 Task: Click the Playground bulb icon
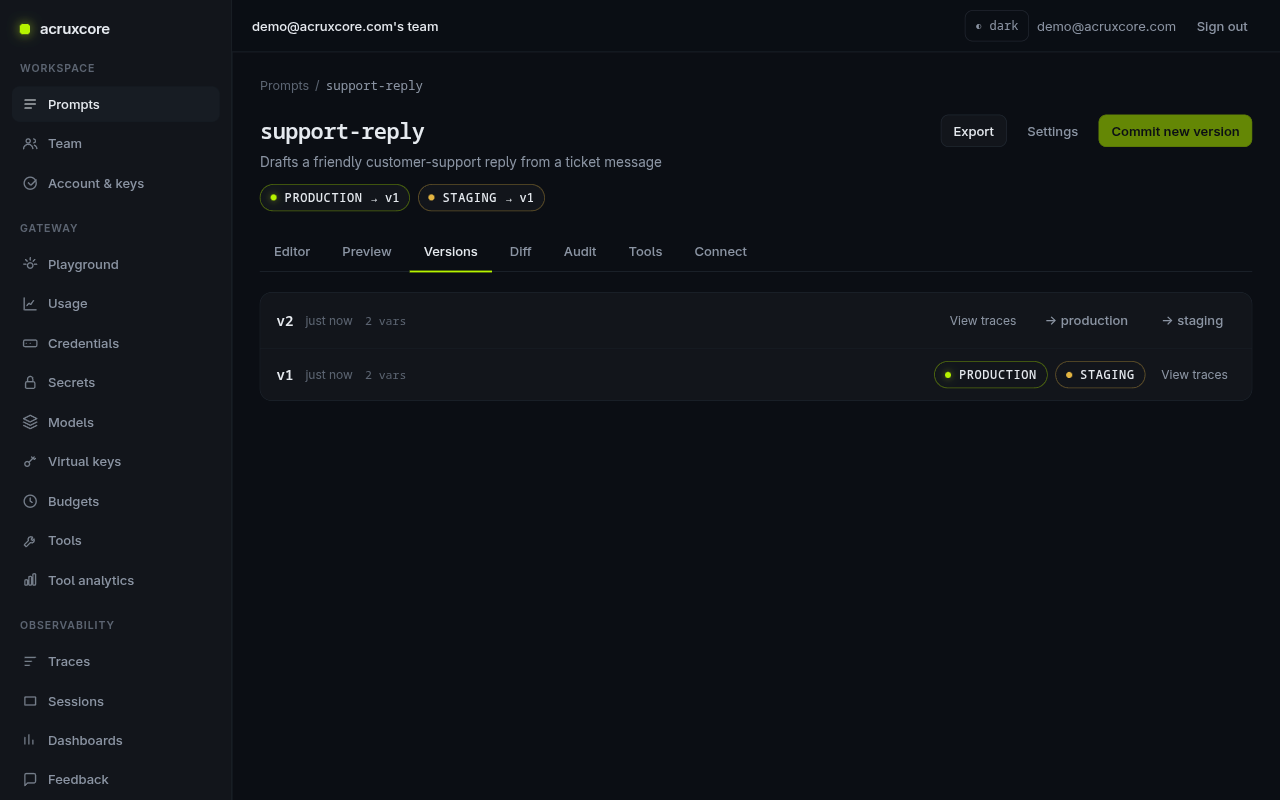tap(30, 264)
